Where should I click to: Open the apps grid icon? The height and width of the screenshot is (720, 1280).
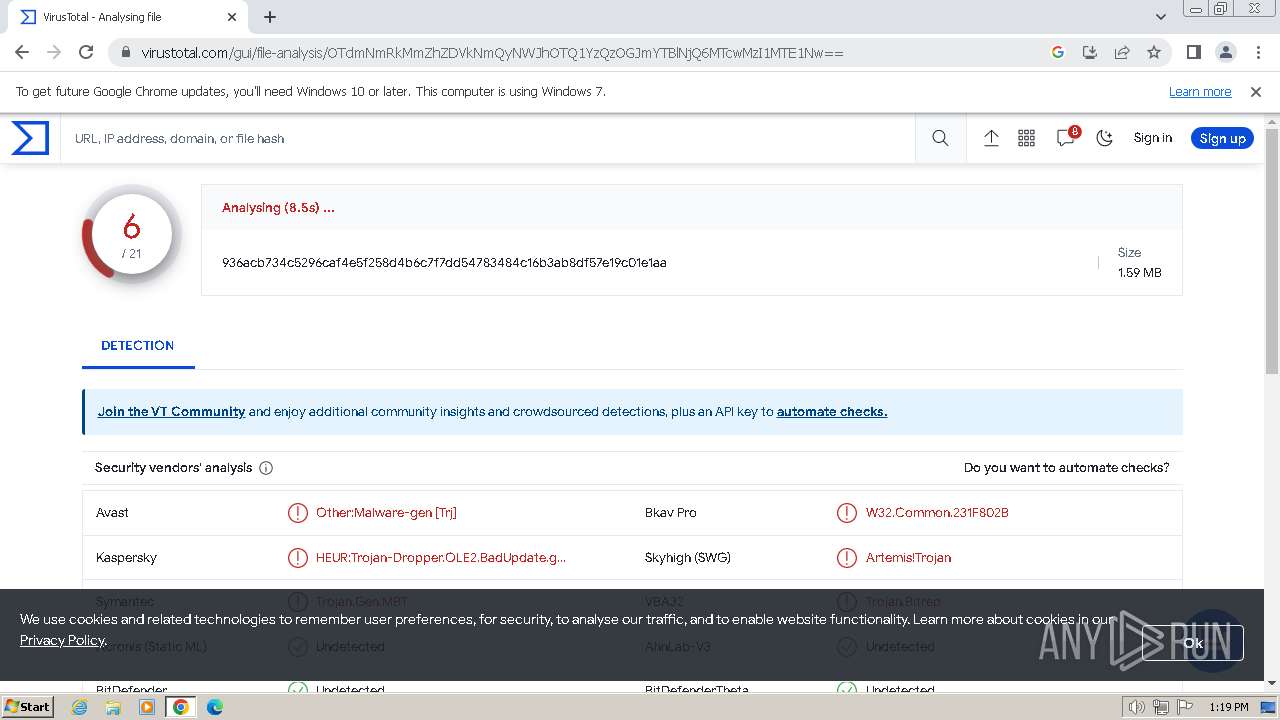[x=1027, y=139]
